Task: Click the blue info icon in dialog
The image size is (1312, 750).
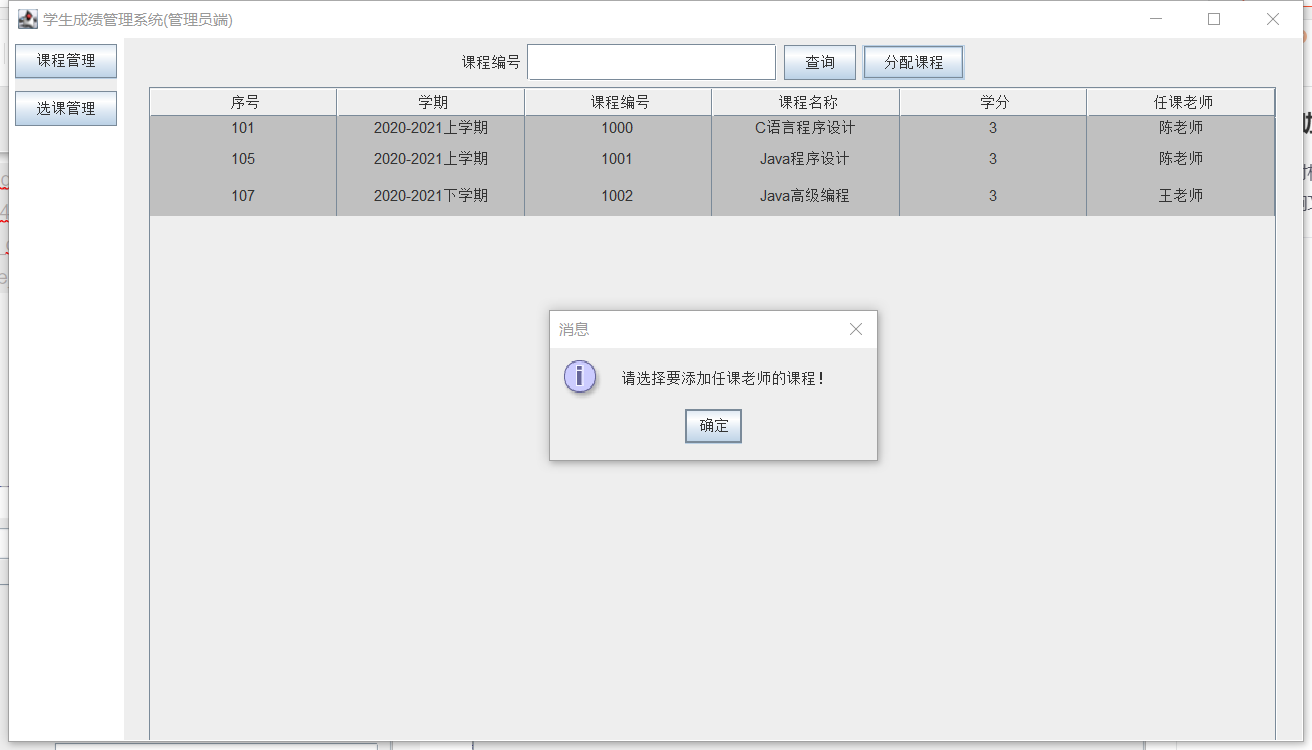Action: (580, 377)
